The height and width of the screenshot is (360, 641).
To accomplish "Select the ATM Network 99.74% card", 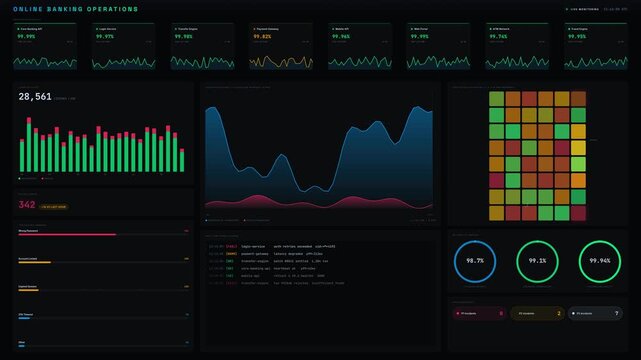I will pyautogui.click(x=517, y=47).
